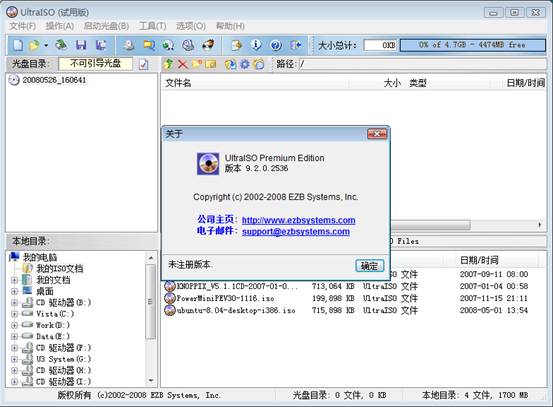Click the exit door icon
553x407 pixels.
click(x=296, y=45)
